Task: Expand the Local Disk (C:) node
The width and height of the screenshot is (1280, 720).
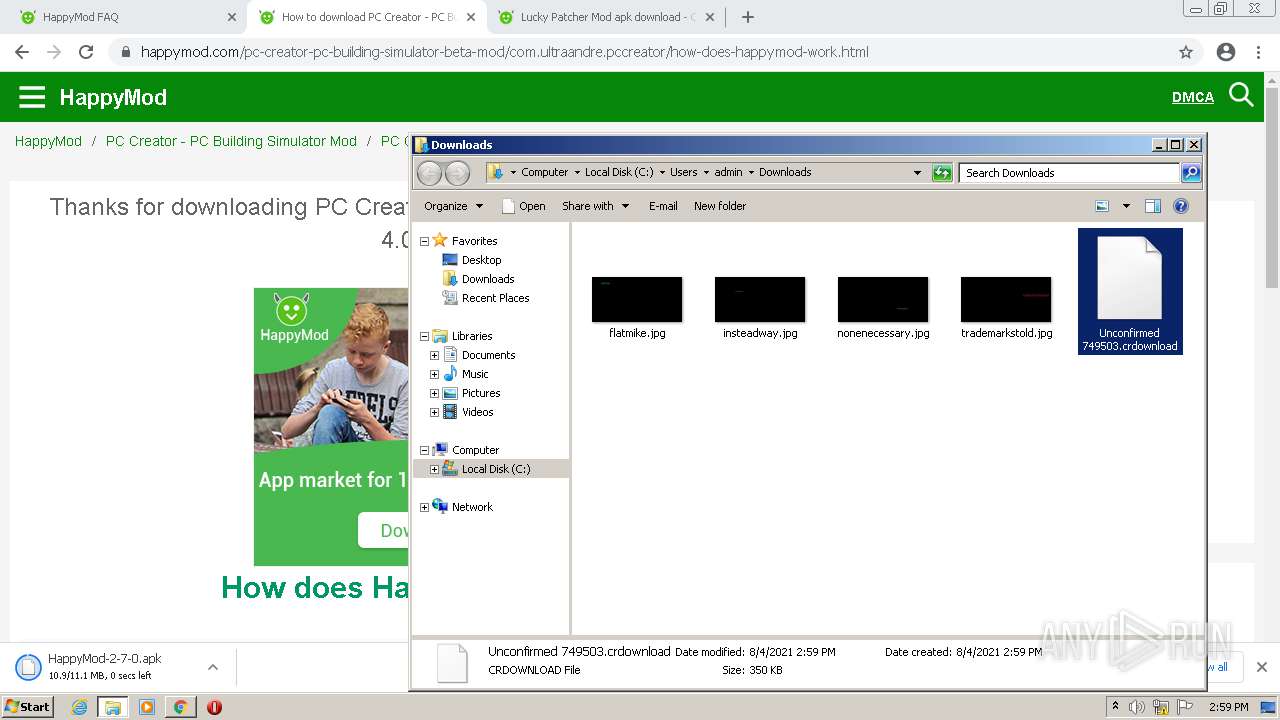Action: (434, 469)
